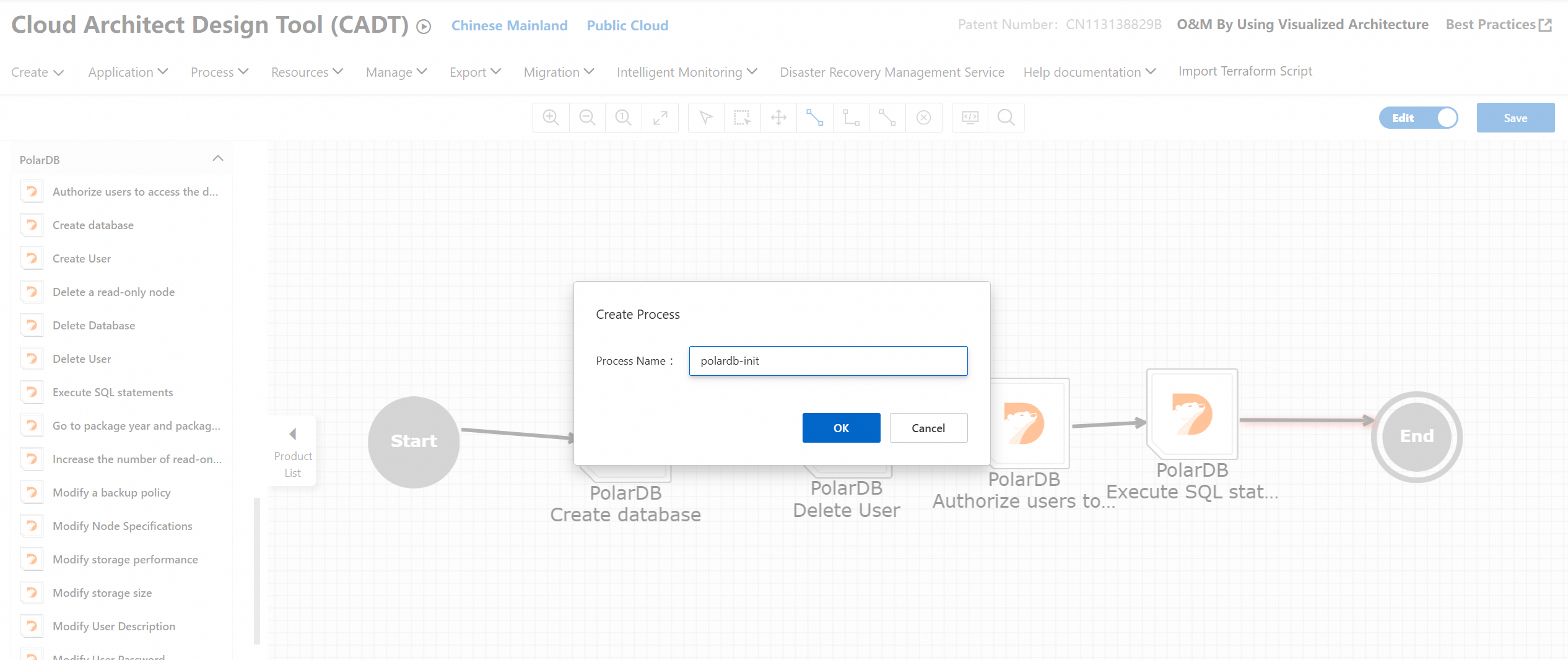Focus the Process Name input field

(x=828, y=361)
